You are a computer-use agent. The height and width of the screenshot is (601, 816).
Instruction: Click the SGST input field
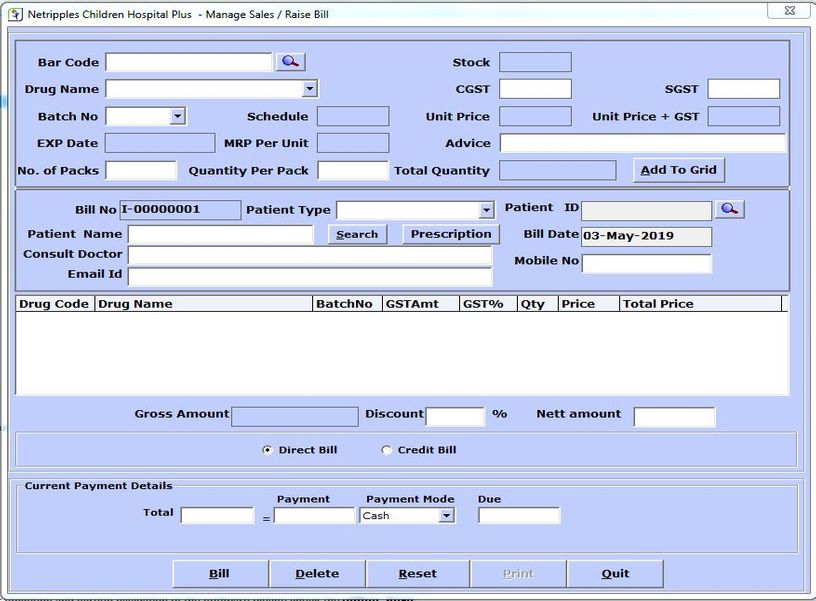pyautogui.click(x=744, y=89)
